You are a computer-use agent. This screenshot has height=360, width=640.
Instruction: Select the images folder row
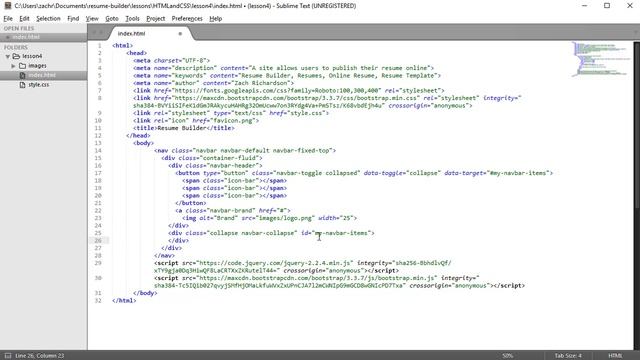[43, 66]
